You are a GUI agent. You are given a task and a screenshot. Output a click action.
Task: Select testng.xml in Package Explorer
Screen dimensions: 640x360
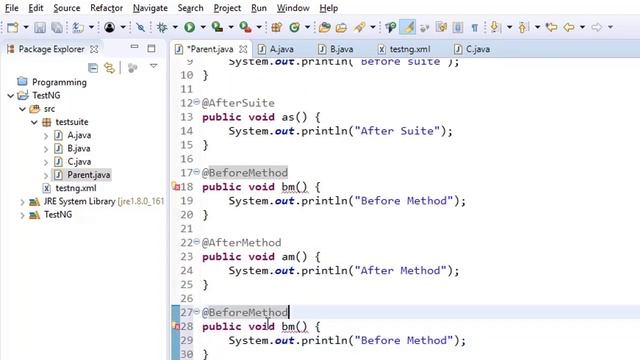click(x=76, y=188)
